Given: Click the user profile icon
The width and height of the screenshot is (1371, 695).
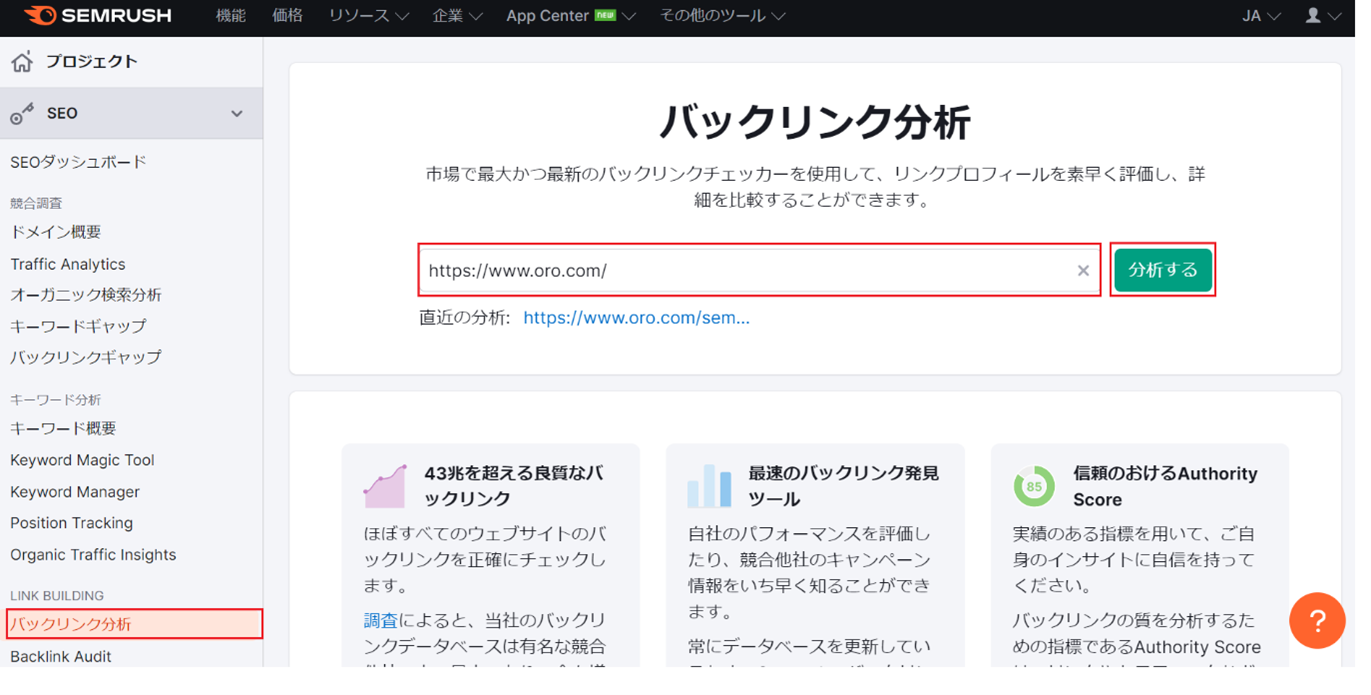Looking at the screenshot, I should coord(1313,16).
